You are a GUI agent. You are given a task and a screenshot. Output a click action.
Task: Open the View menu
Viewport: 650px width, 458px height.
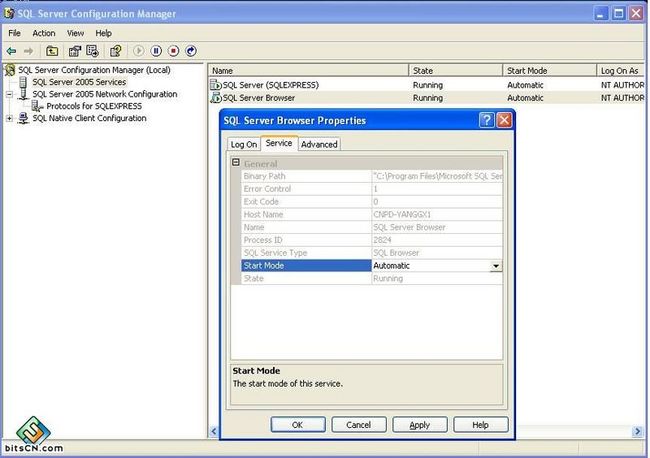75,33
